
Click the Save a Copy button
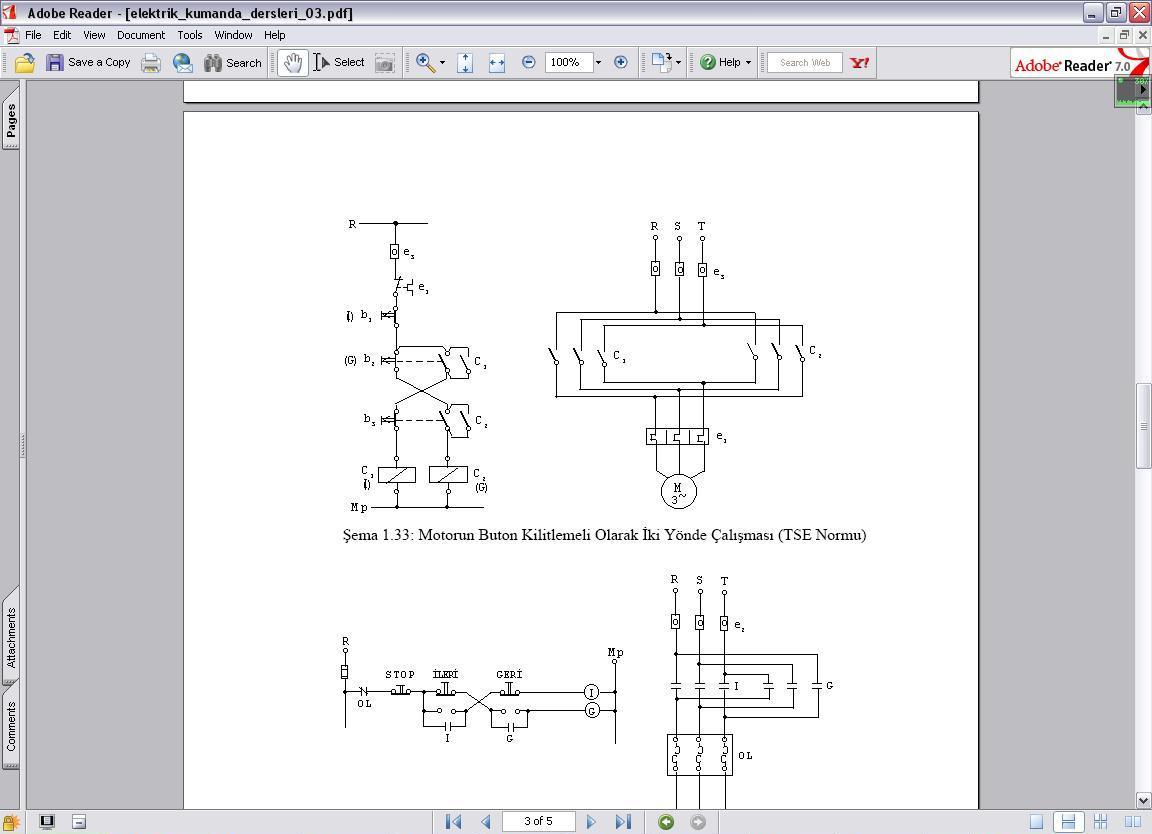click(x=88, y=62)
